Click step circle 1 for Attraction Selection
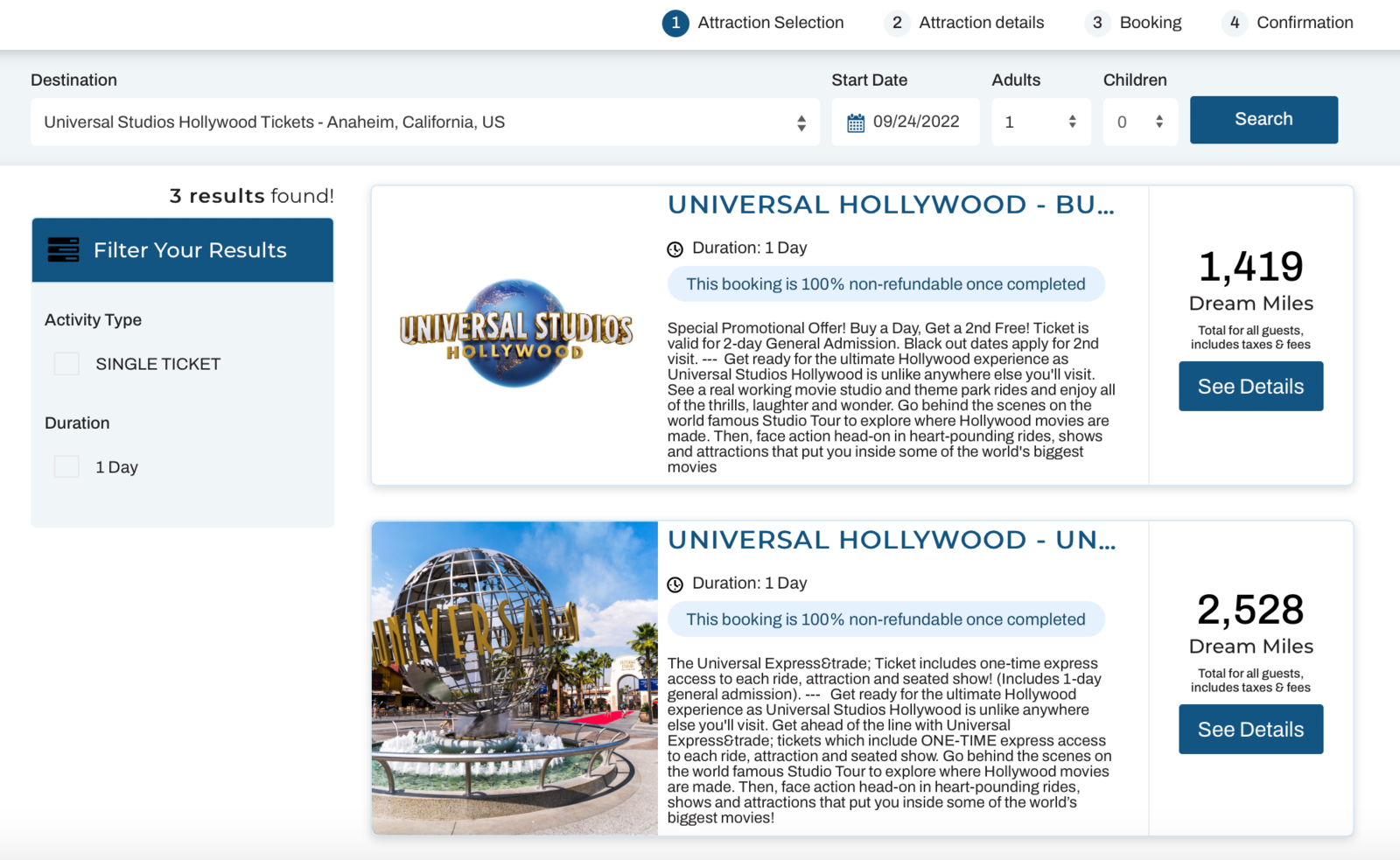 tap(674, 24)
